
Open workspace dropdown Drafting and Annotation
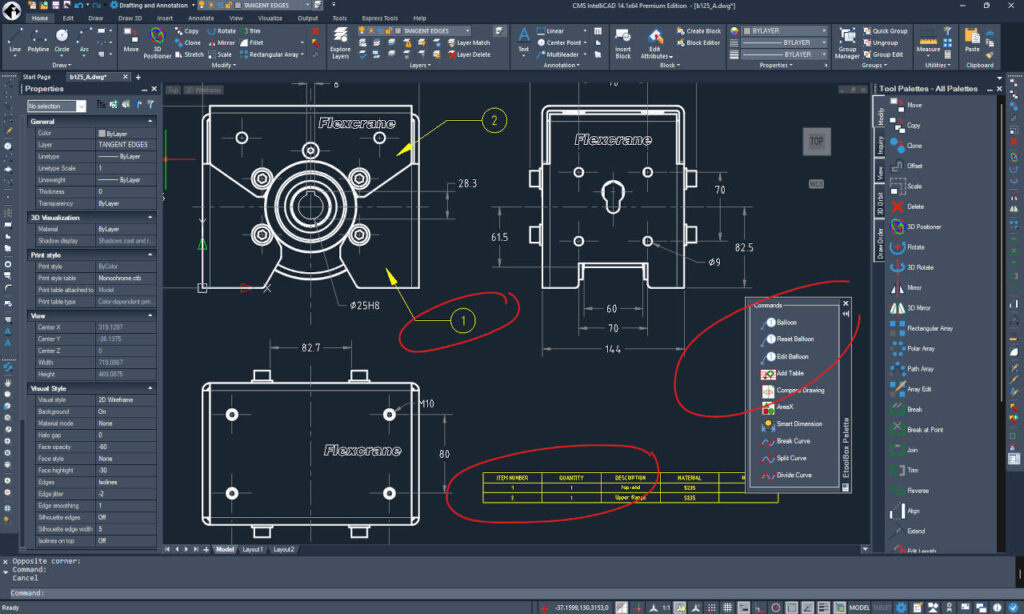point(153,5)
